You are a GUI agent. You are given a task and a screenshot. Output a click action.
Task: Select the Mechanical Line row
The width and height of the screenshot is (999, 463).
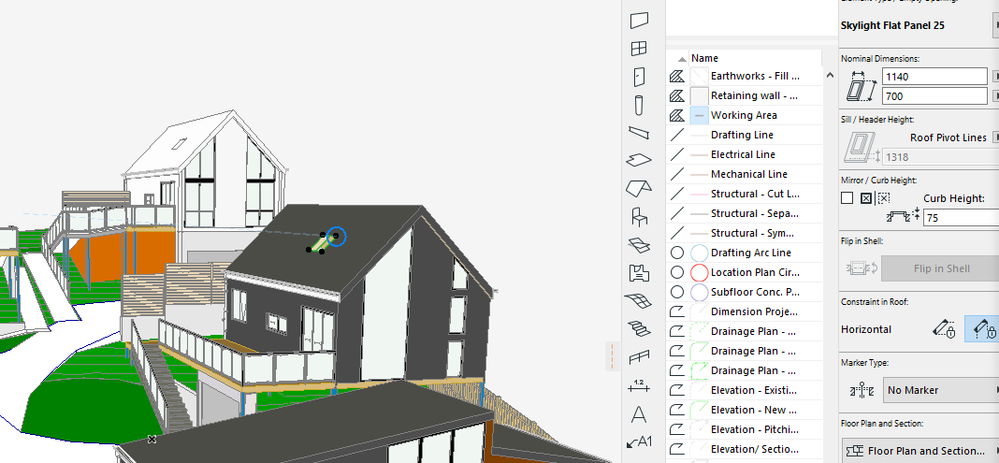[x=744, y=175]
